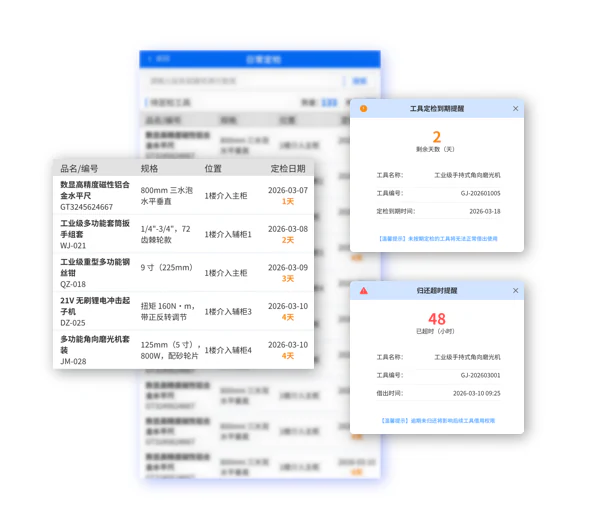591x523 pixels.
Task: Click the 定检日期 column header
Action: (x=288, y=168)
